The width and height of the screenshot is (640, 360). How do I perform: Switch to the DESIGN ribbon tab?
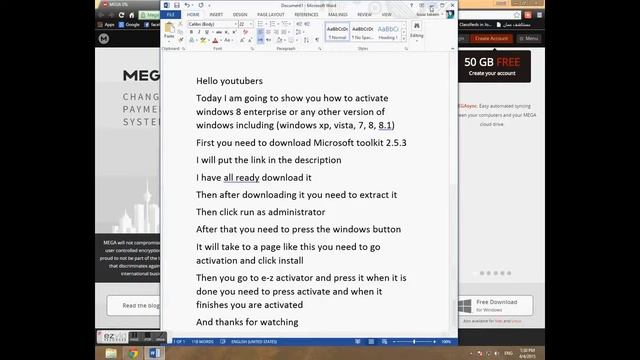coord(240,14)
